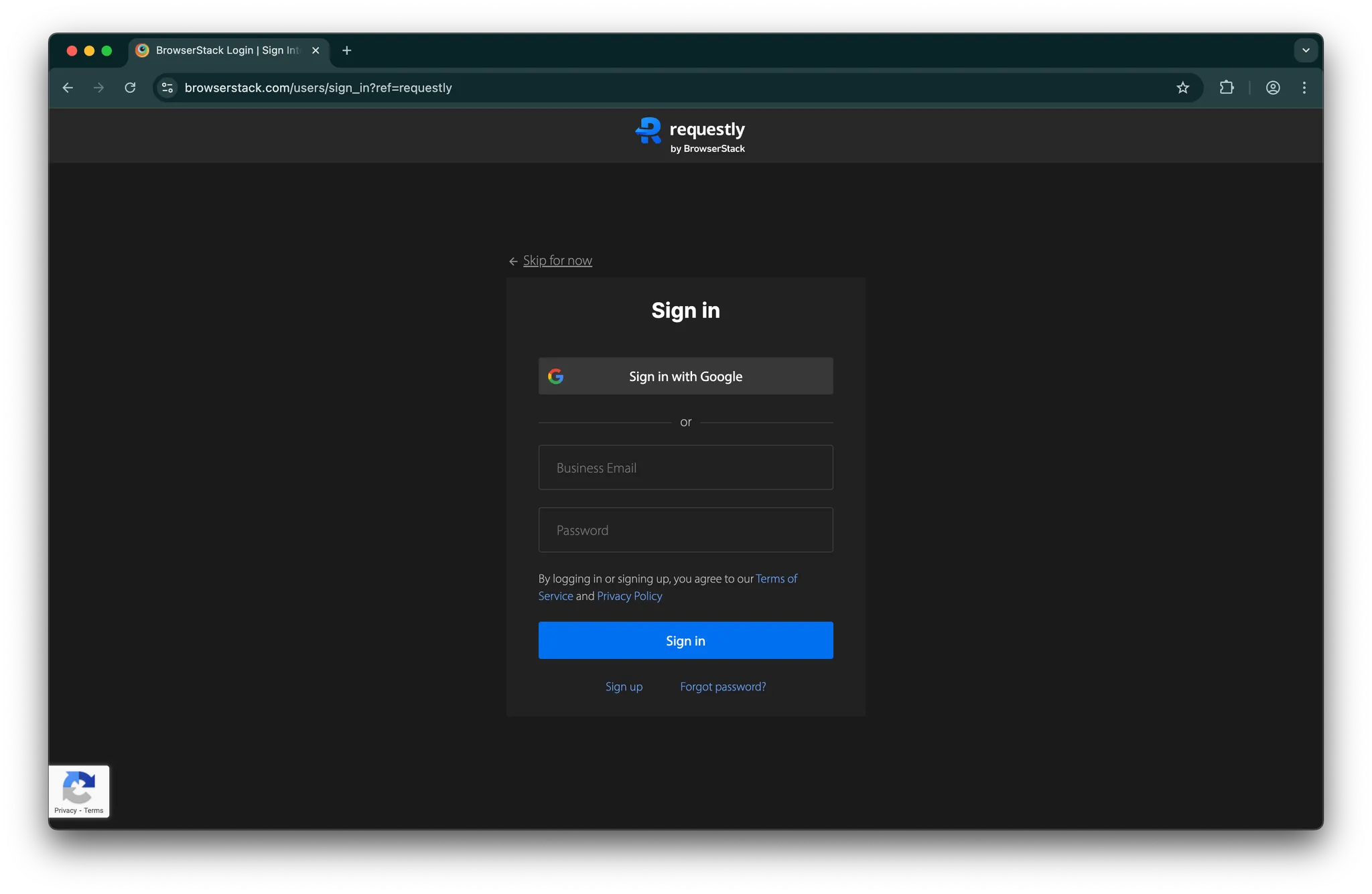Close the BrowserStack Login tab
The image size is (1372, 894).
[x=316, y=50]
